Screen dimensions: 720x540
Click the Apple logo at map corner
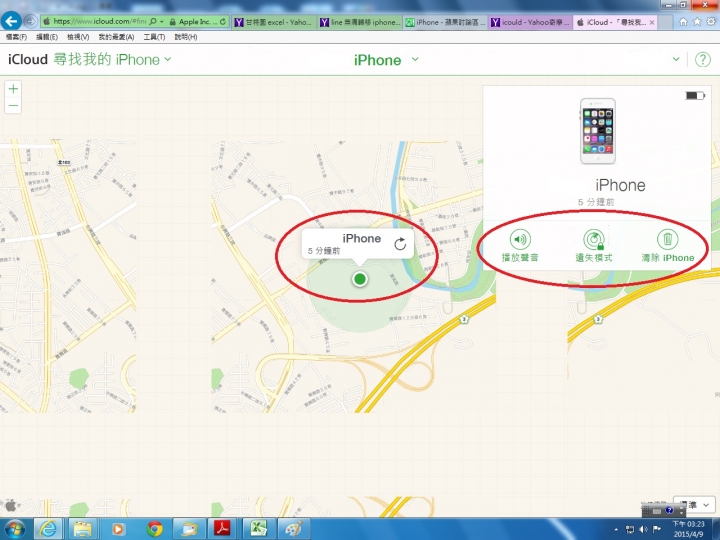[x=11, y=506]
